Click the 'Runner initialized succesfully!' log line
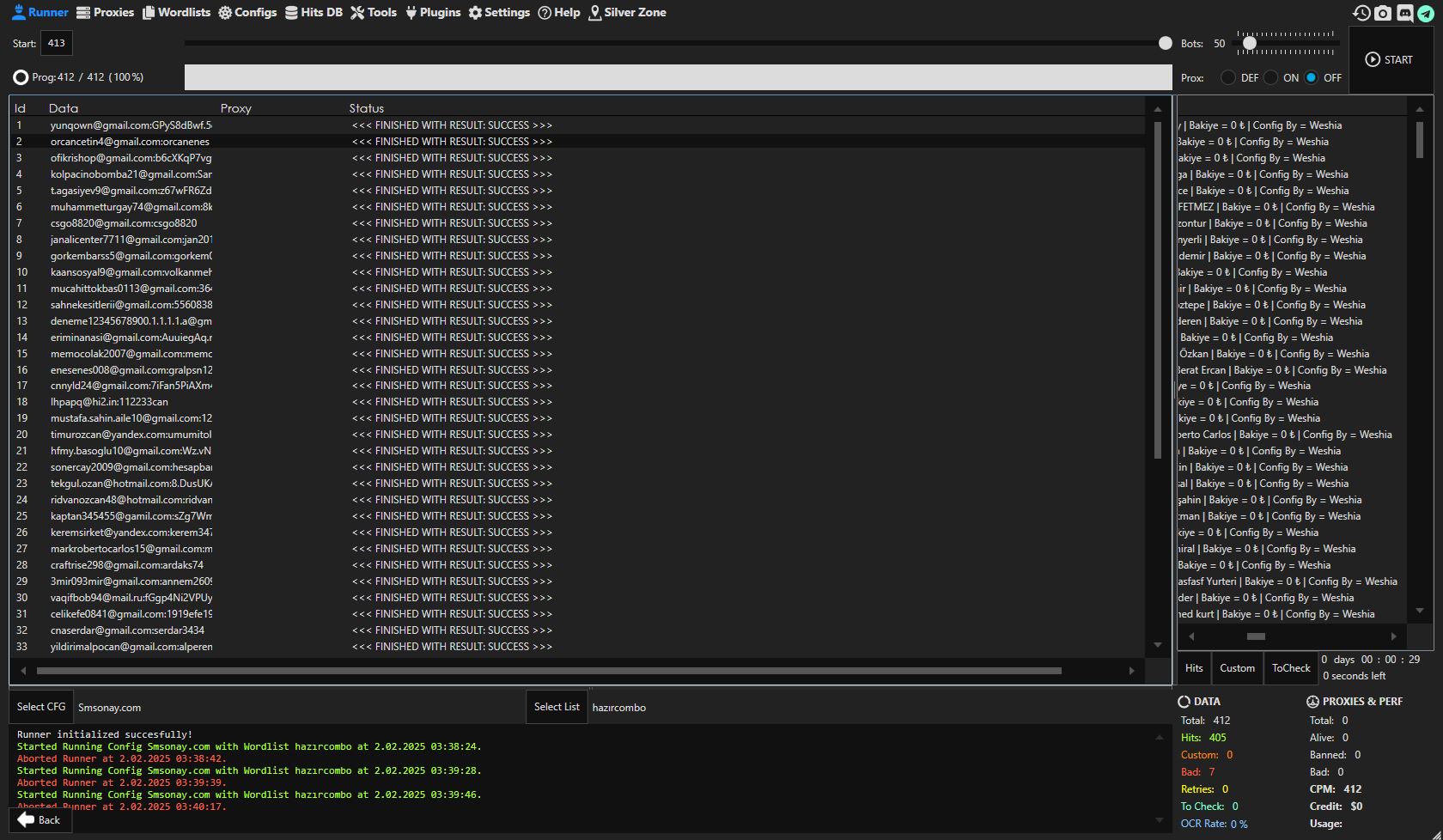The width and height of the screenshot is (1443, 840). tap(104, 734)
